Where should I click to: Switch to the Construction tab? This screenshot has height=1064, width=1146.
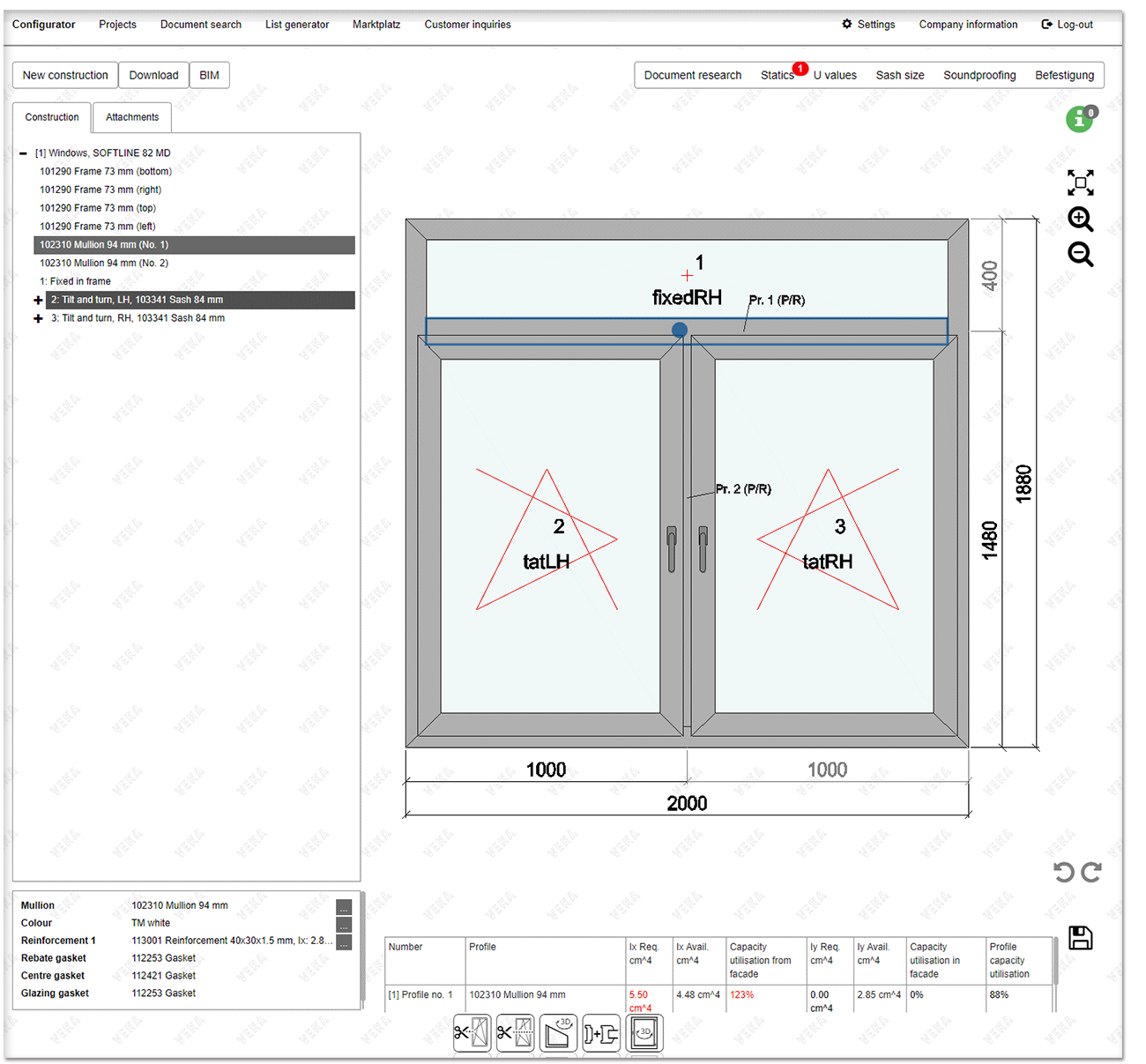tap(52, 117)
